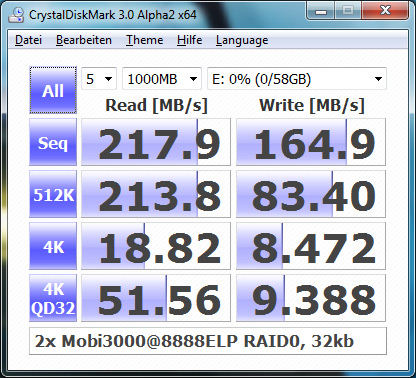Image resolution: width=416 pixels, height=378 pixels.
Task: Click the Read [MB/s] column header
Action: pos(156,105)
